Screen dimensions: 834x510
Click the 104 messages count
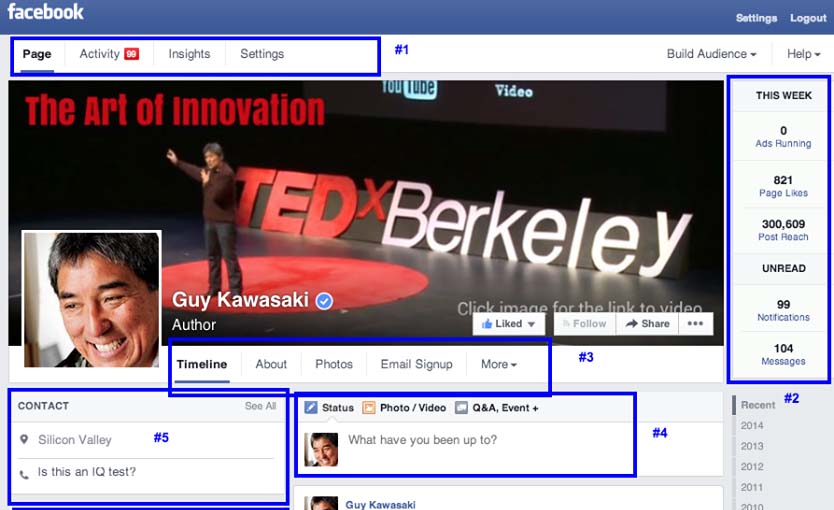[783, 348]
